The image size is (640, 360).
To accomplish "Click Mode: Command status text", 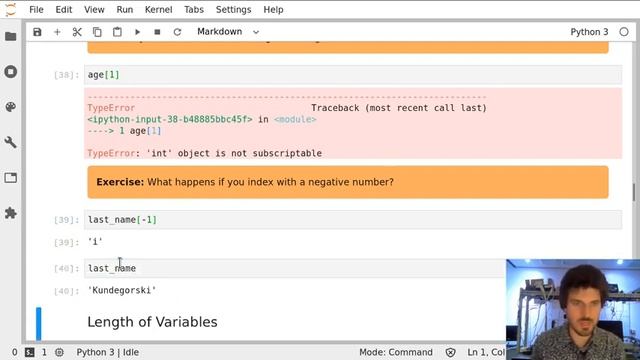I will coord(396,352).
